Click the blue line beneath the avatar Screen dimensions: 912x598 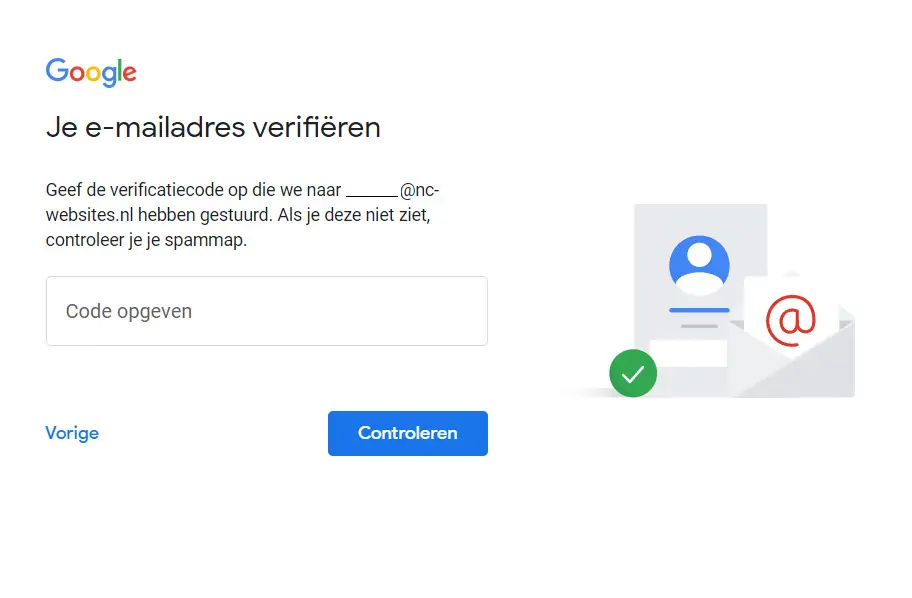(699, 310)
